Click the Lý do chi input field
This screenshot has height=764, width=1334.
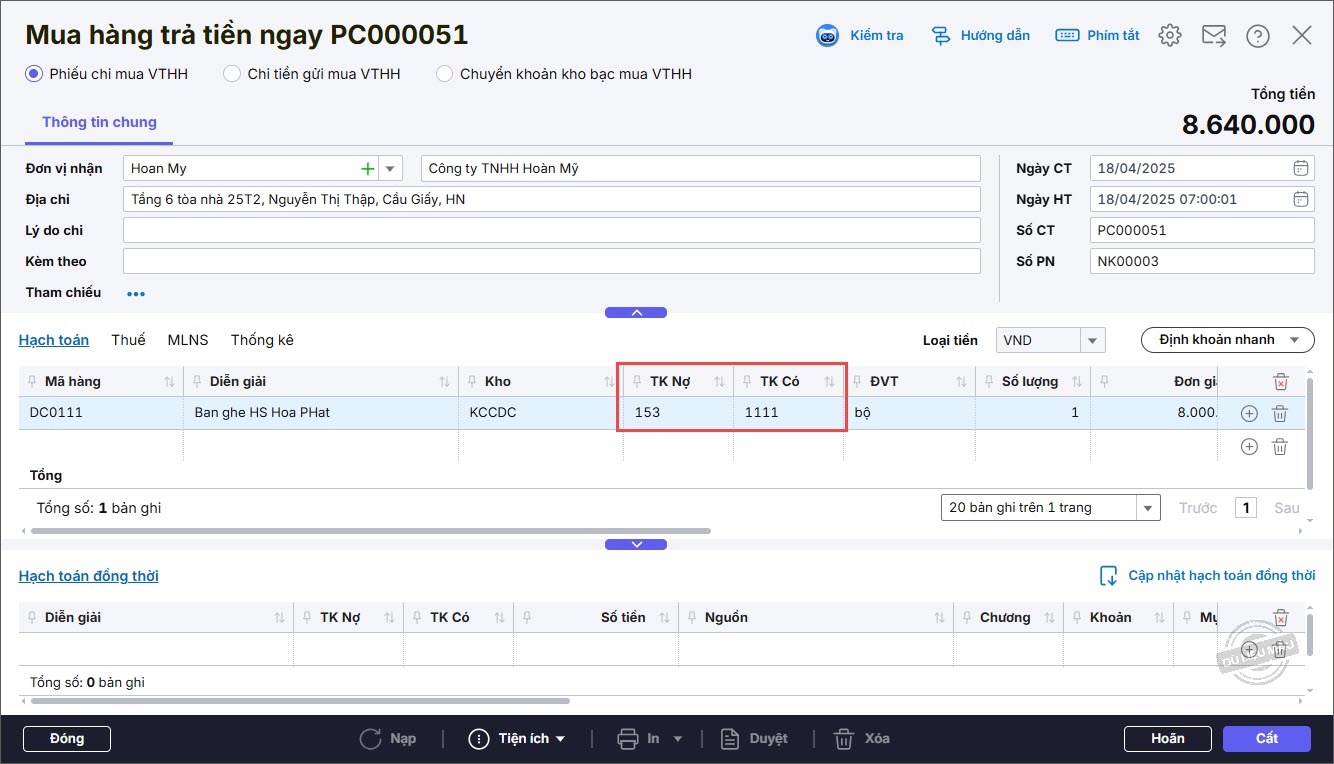tap(551, 231)
